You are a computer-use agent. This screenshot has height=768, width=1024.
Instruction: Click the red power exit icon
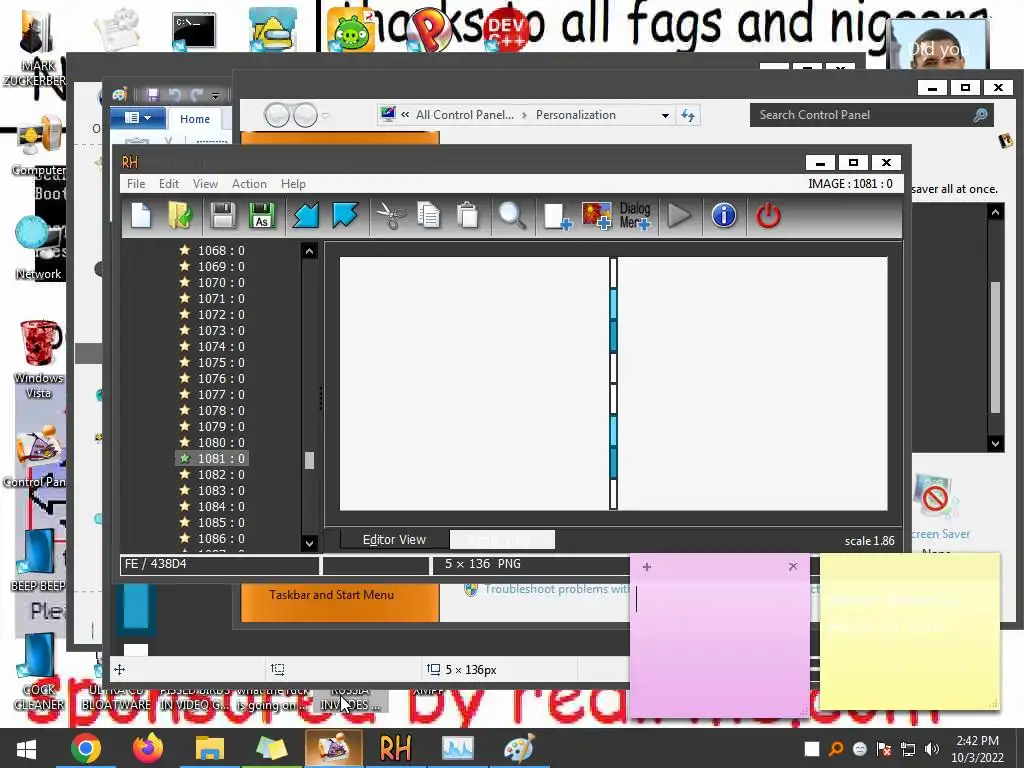coord(768,216)
